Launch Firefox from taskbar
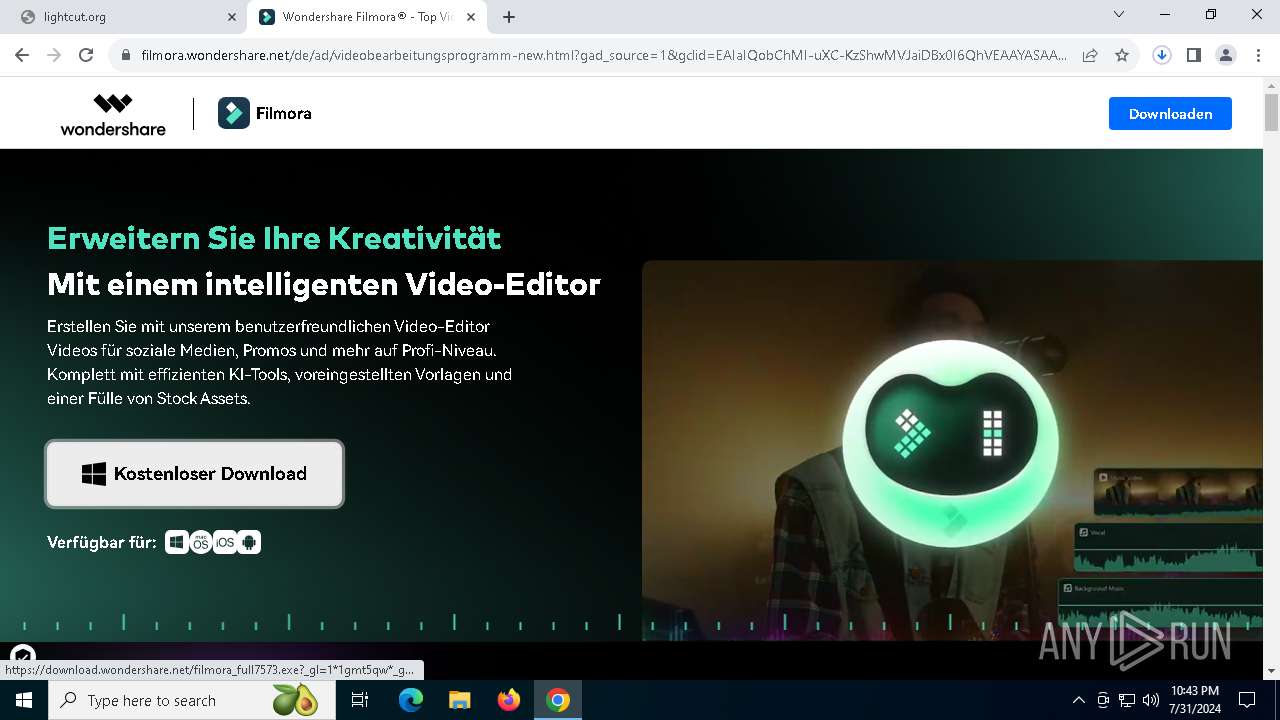This screenshot has height=720, width=1280. click(x=509, y=700)
